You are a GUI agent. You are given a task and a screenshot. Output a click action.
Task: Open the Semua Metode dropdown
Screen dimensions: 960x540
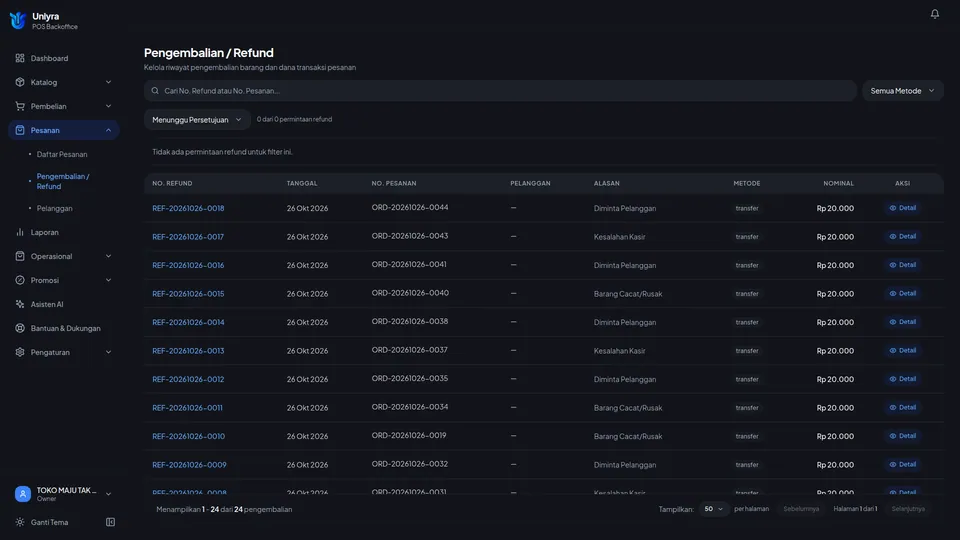coord(902,91)
